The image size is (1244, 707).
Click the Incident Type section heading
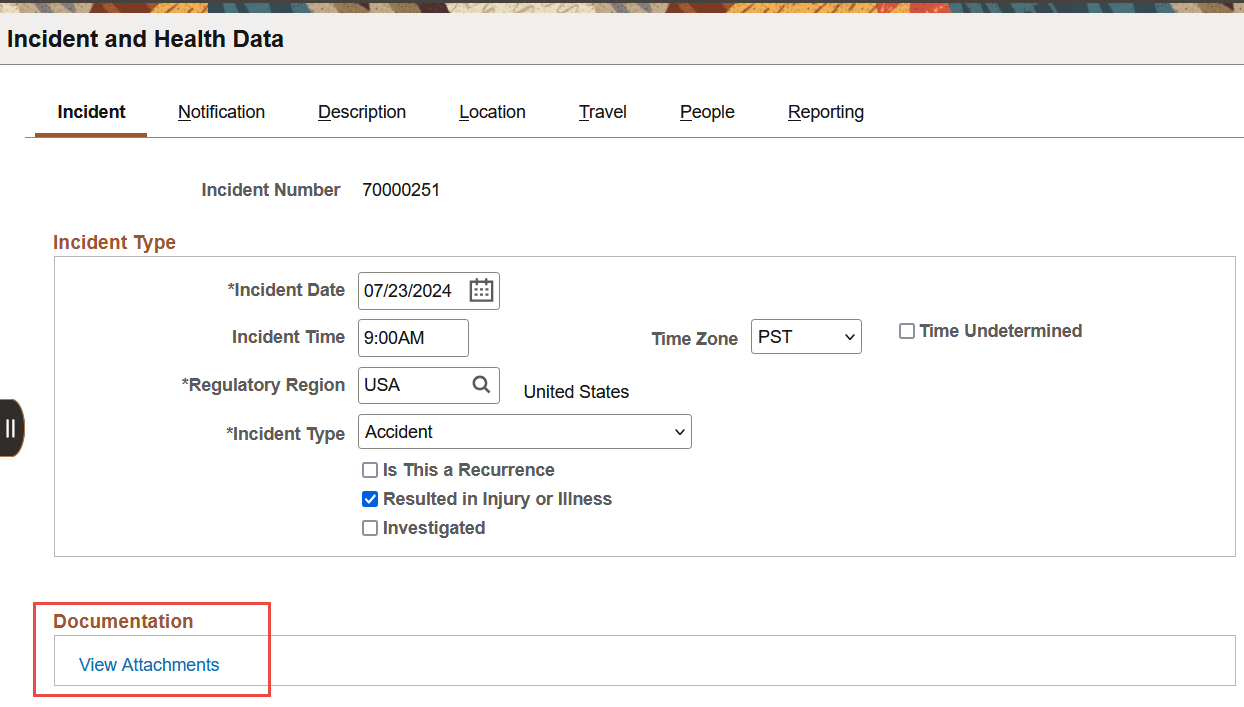[114, 242]
